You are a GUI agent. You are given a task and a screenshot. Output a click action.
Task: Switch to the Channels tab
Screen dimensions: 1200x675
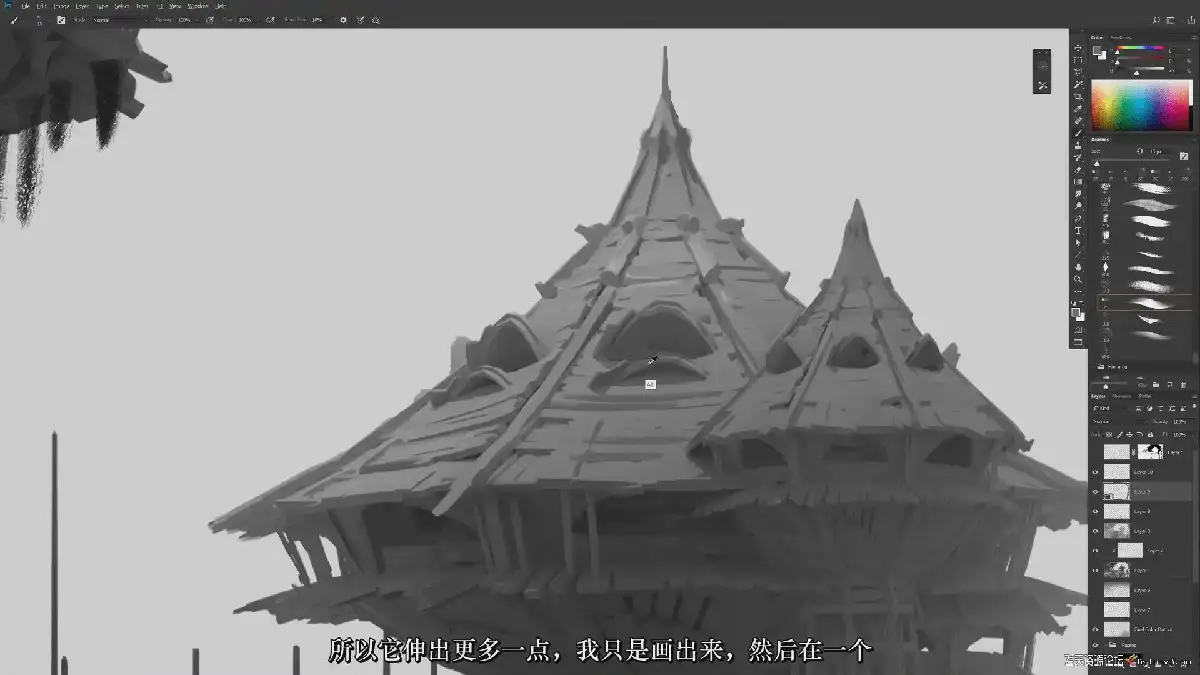pyautogui.click(x=1122, y=396)
